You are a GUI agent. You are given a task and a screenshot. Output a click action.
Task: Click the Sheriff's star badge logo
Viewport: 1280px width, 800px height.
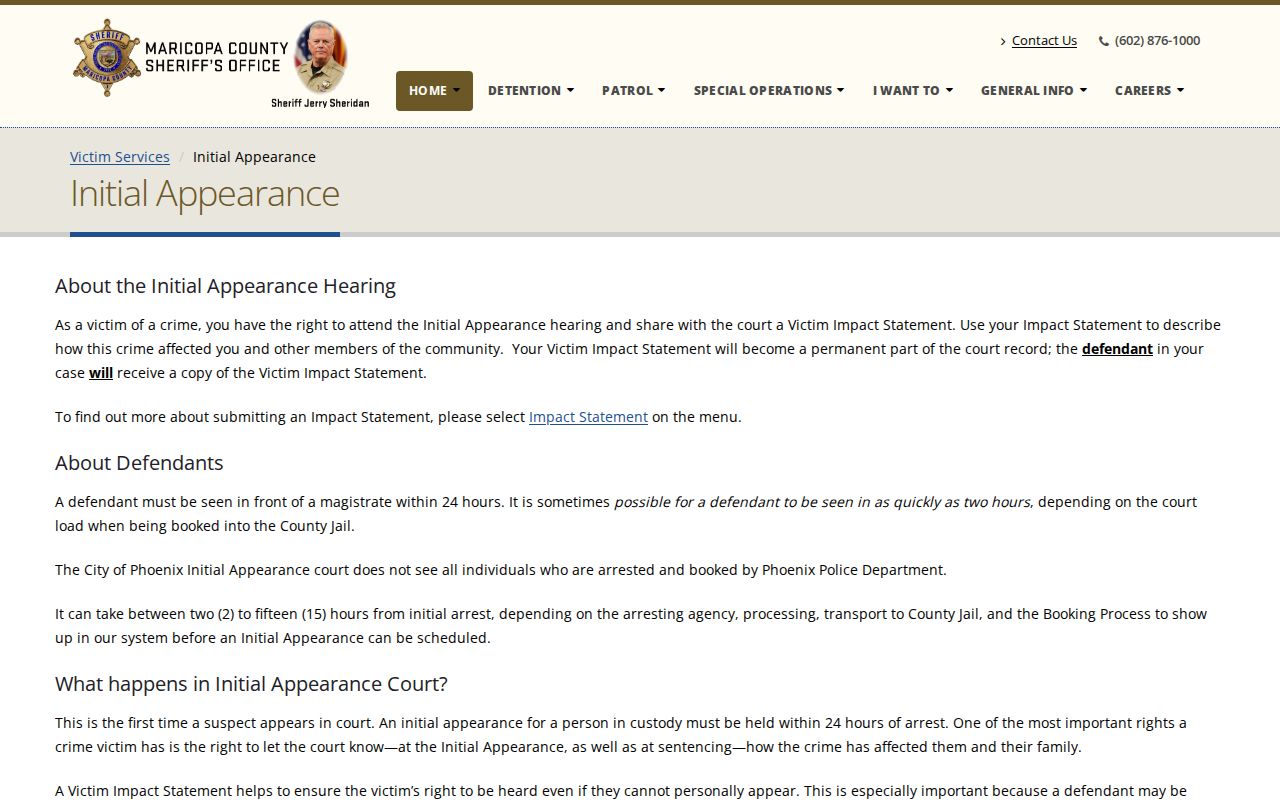(106, 58)
